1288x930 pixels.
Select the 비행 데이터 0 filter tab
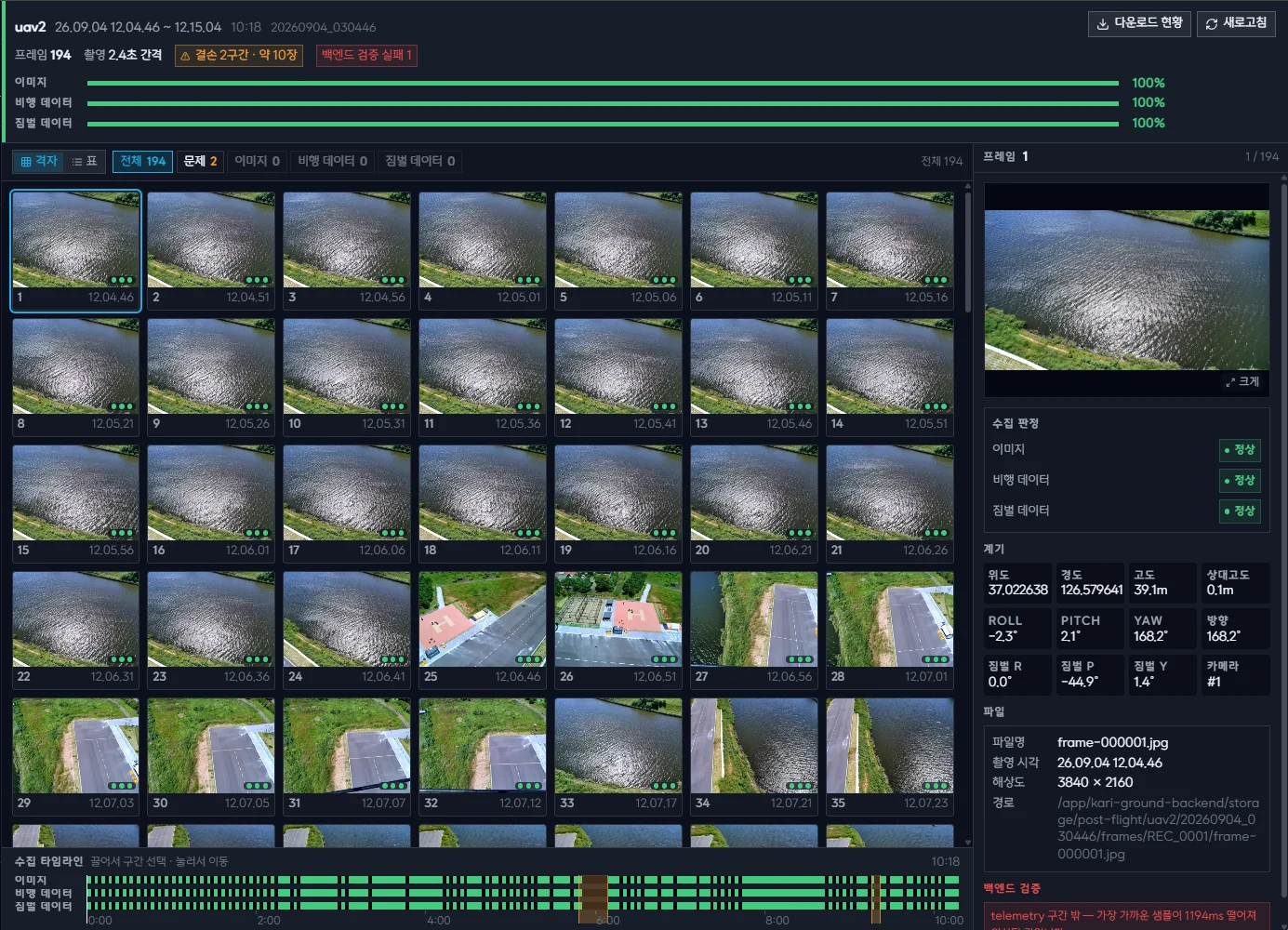[332, 161]
